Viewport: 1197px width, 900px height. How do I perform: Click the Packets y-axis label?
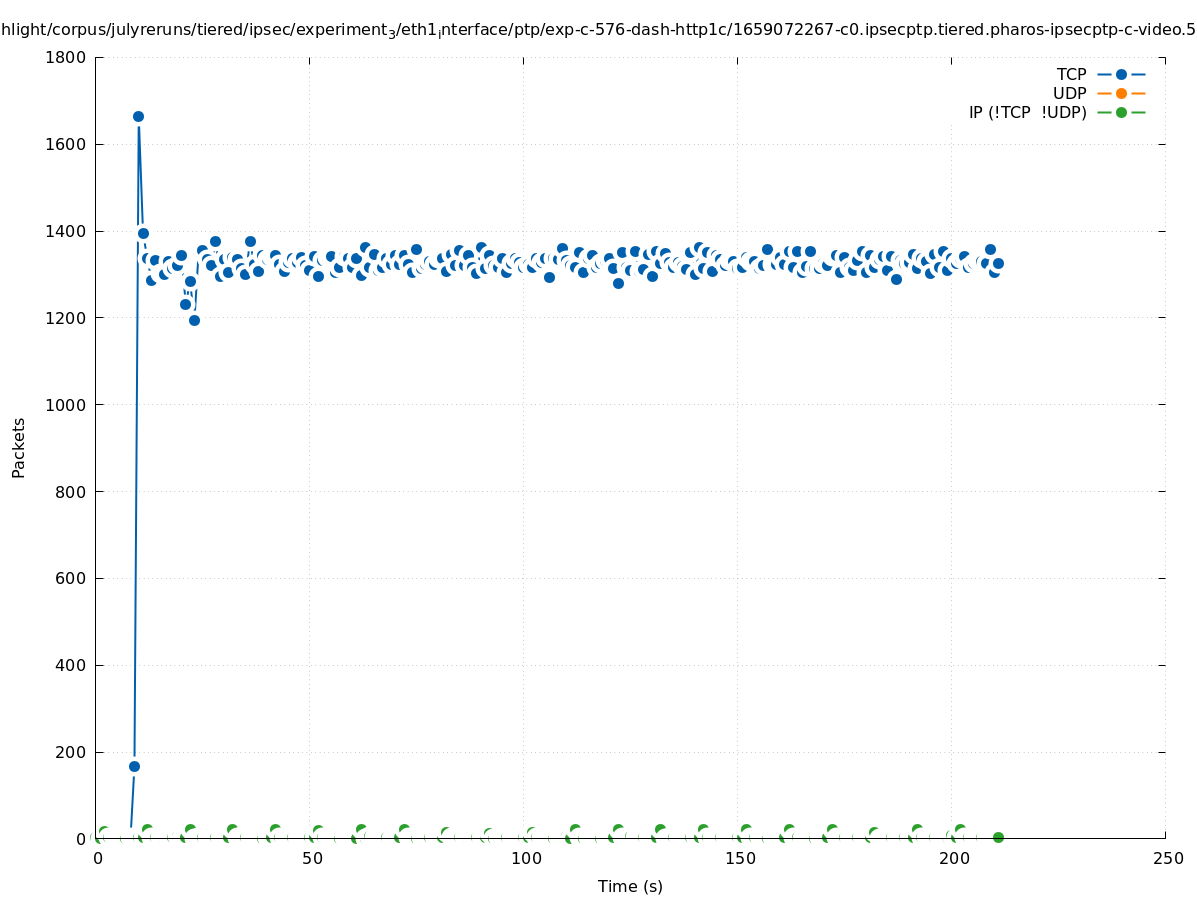tap(19, 447)
